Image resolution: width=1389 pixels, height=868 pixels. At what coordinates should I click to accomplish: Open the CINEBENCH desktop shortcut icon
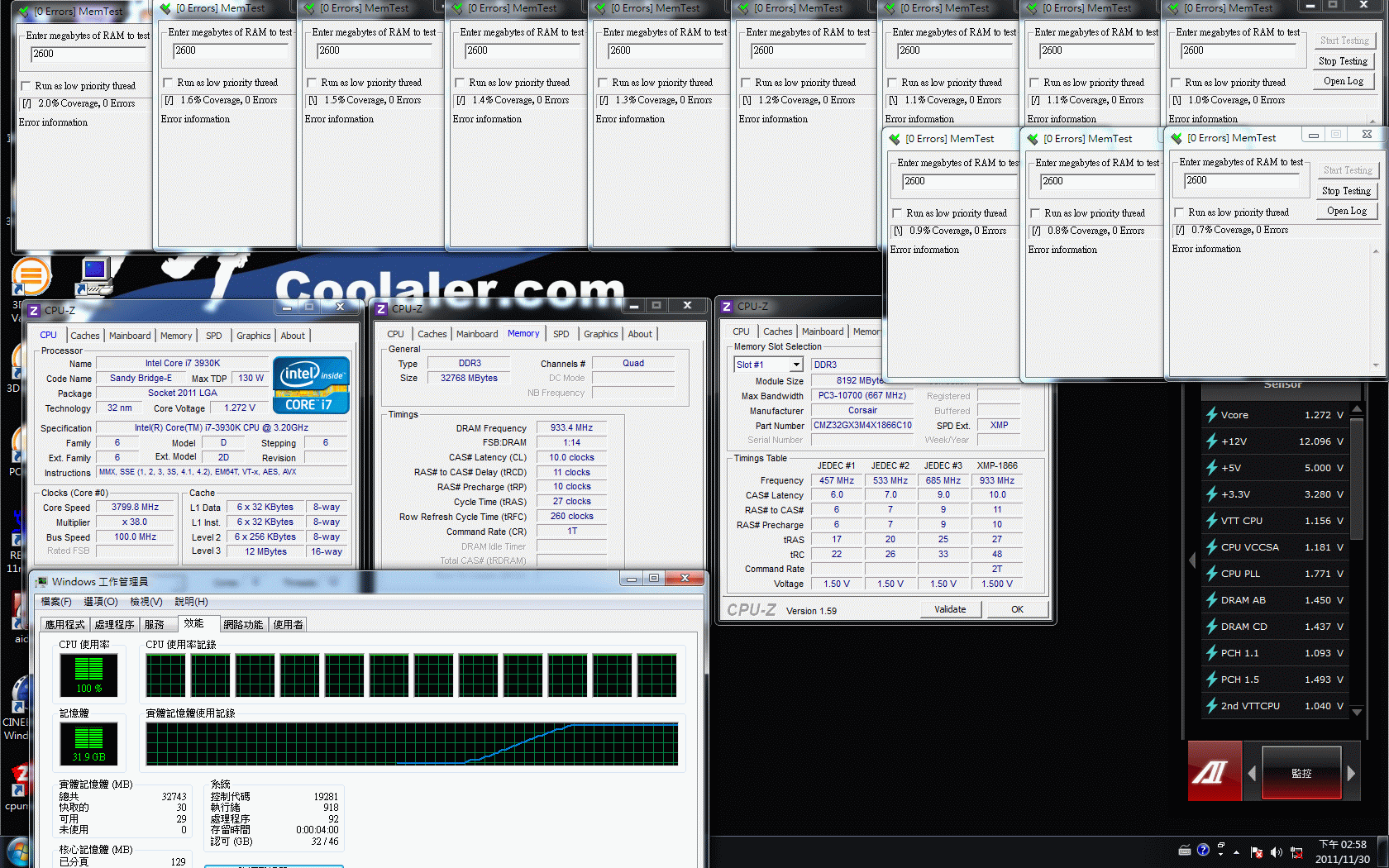click(20, 693)
